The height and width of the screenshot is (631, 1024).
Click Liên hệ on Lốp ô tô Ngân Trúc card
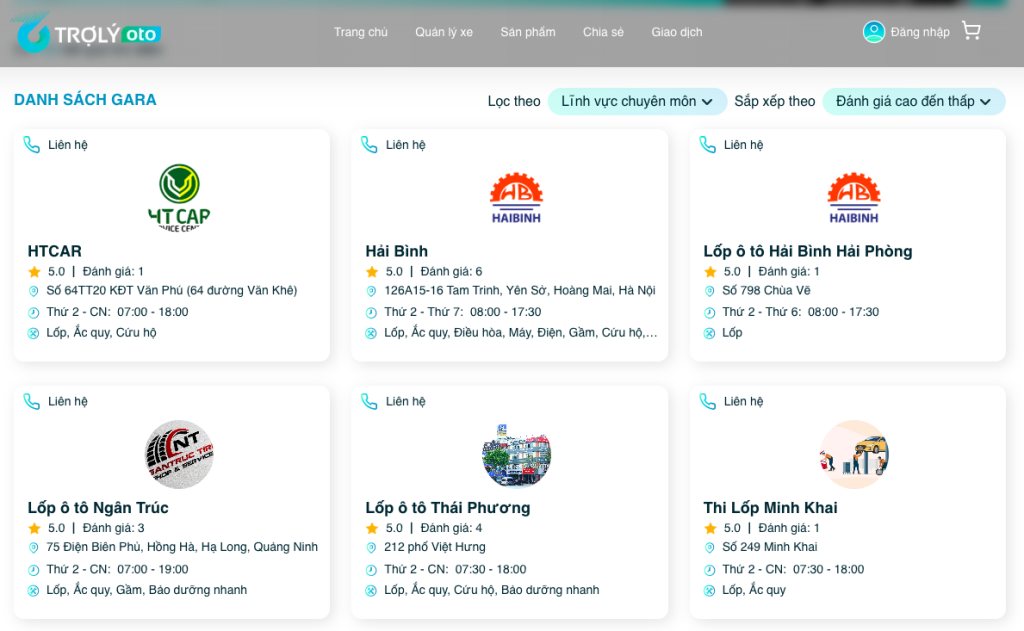[68, 402]
